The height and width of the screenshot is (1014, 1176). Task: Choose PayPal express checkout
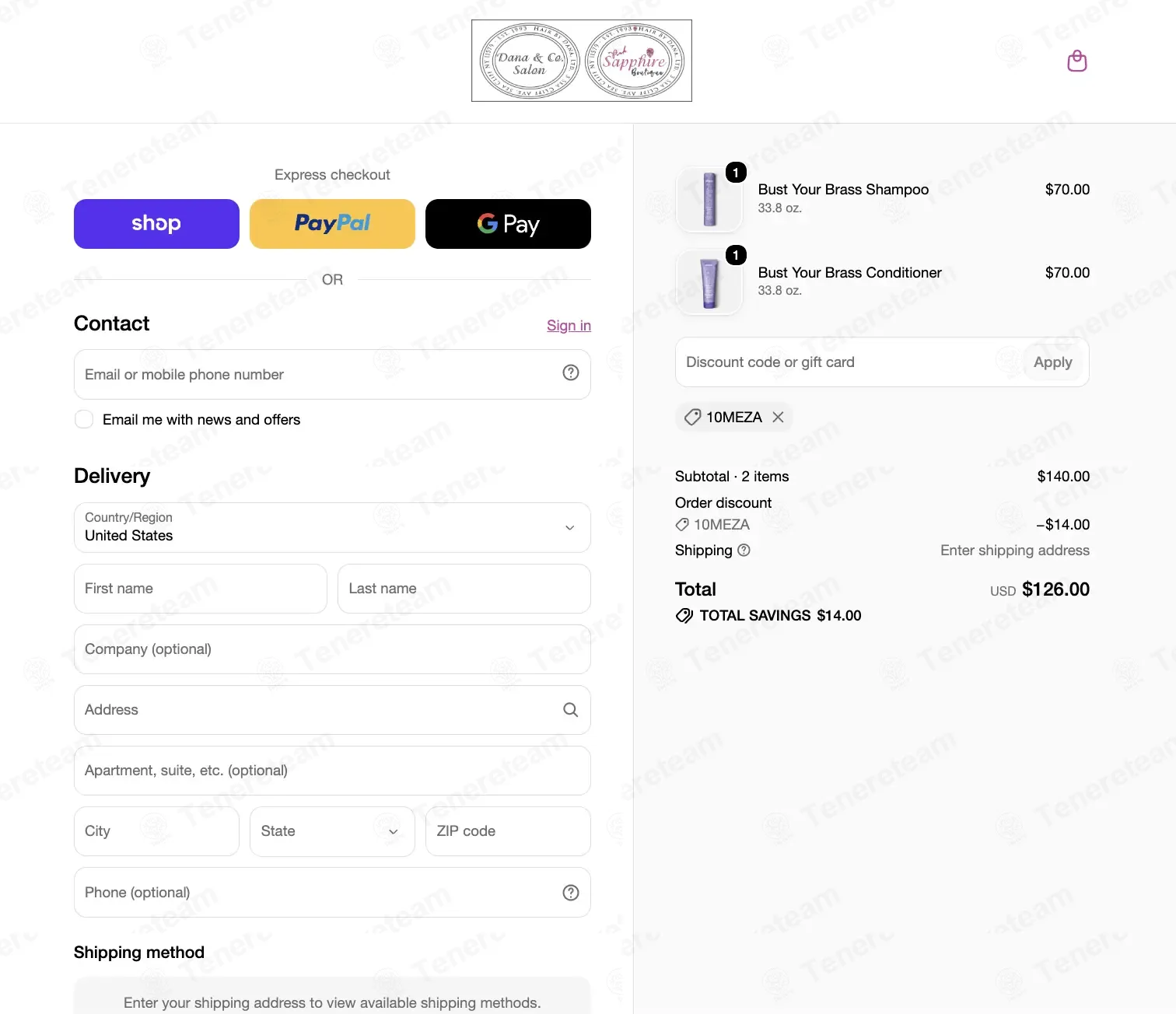click(332, 224)
